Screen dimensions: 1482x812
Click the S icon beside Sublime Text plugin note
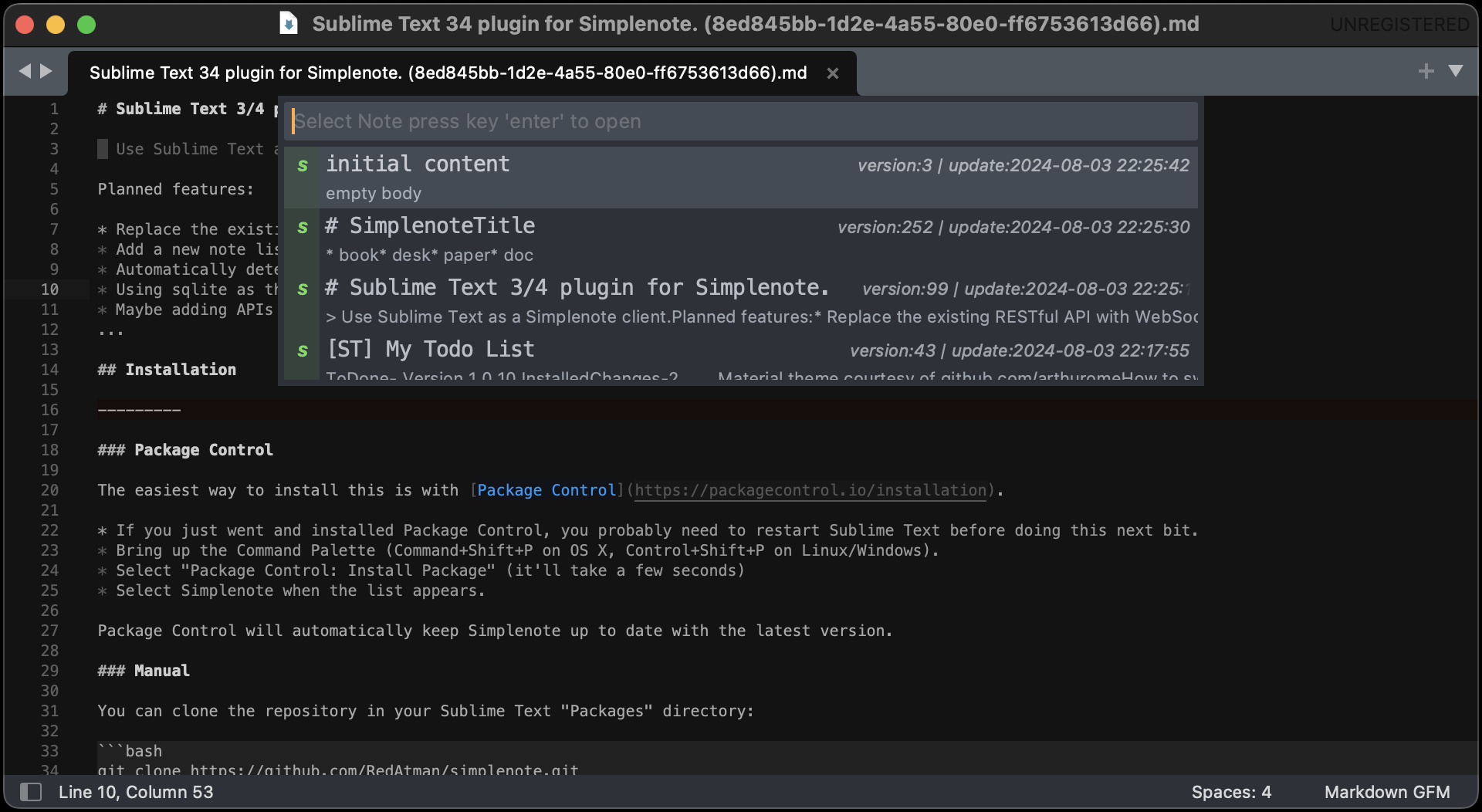[303, 289]
